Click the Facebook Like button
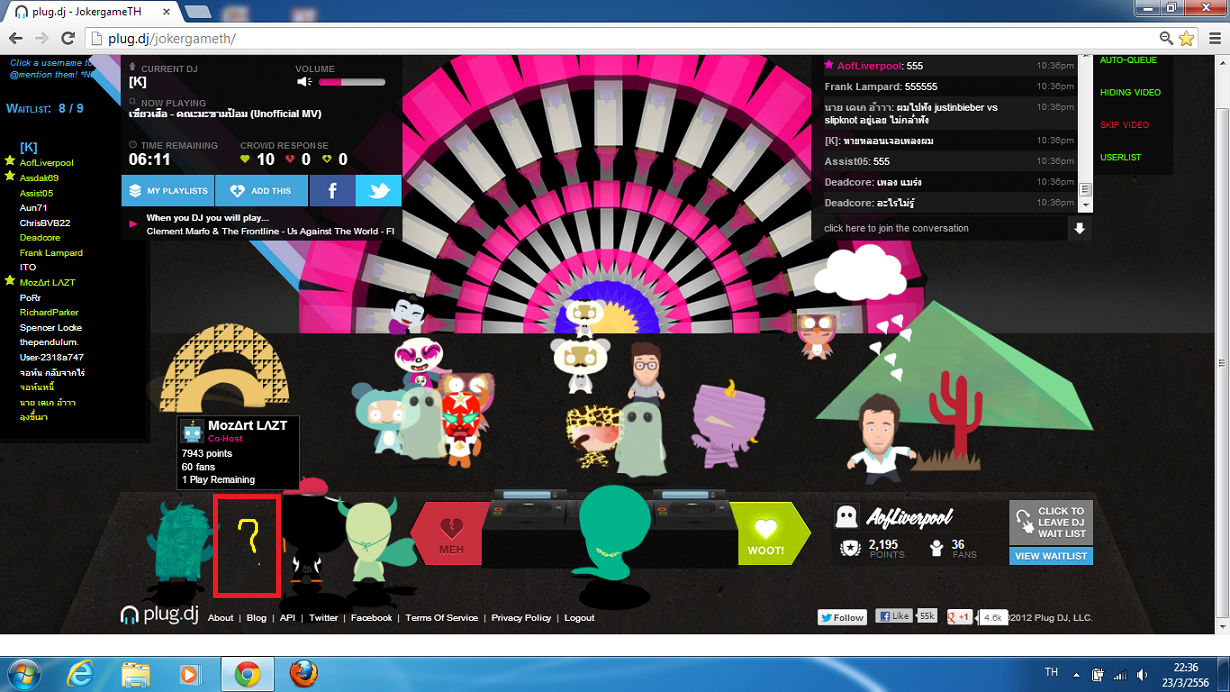 [894, 616]
